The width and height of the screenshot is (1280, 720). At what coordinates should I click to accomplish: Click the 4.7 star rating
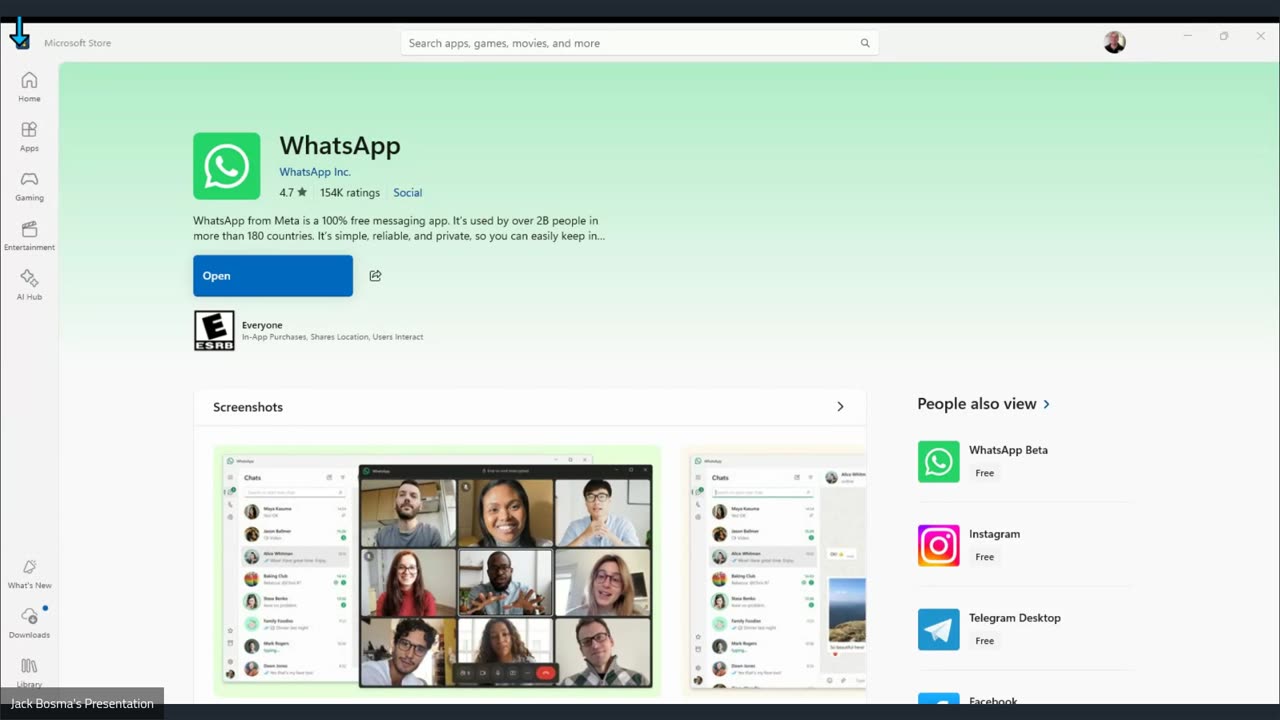293,193
